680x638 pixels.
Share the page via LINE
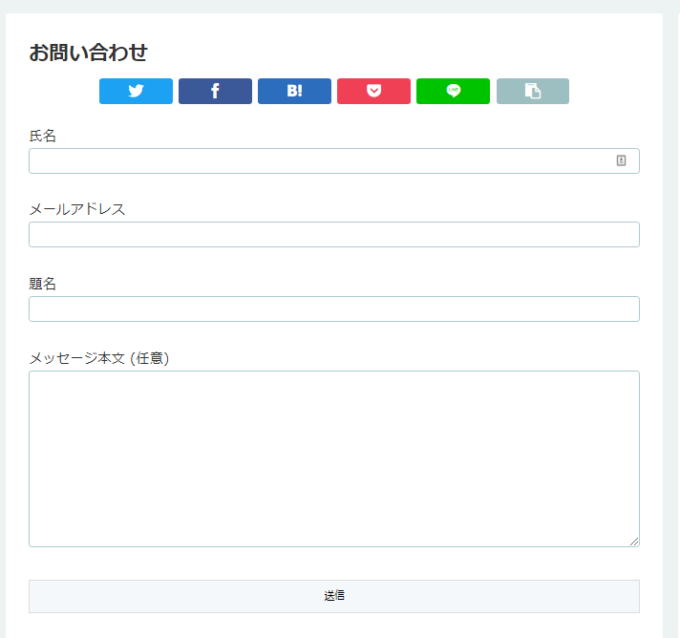[x=453, y=91]
